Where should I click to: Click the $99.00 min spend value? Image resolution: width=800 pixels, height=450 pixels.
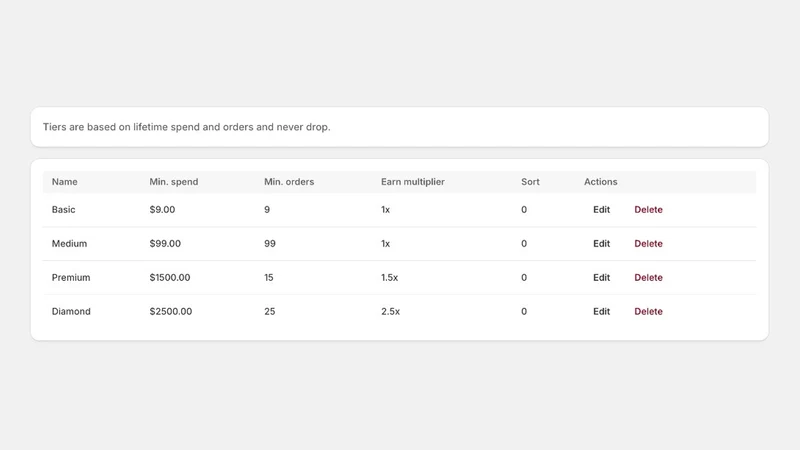pyautogui.click(x=165, y=244)
